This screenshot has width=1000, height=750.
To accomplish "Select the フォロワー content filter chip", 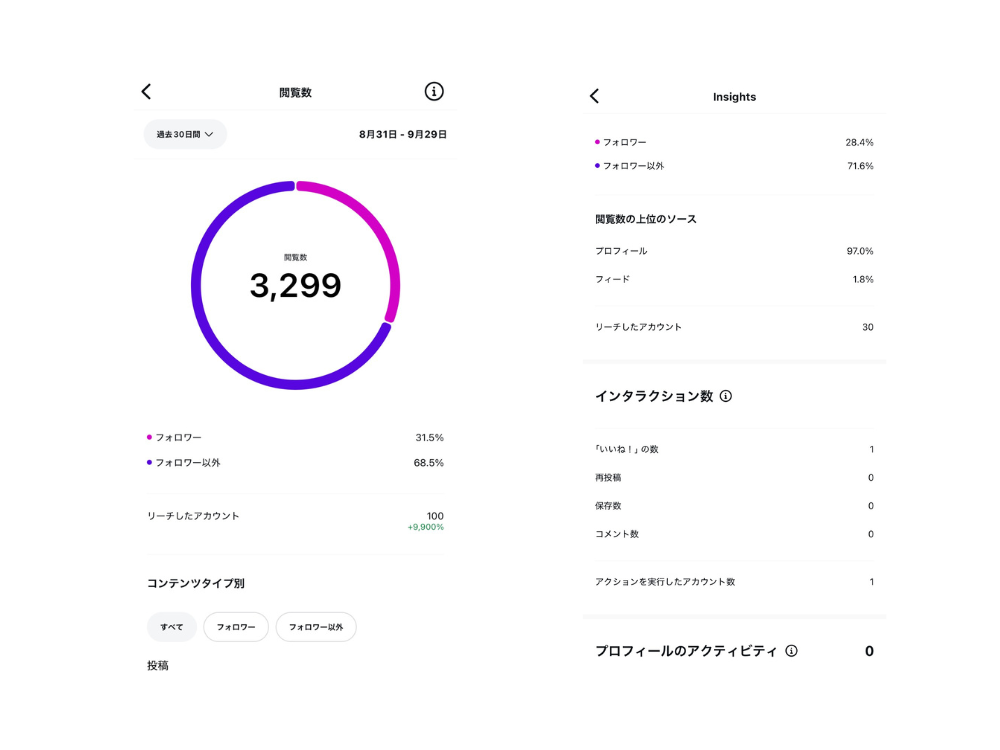I will click(x=236, y=627).
